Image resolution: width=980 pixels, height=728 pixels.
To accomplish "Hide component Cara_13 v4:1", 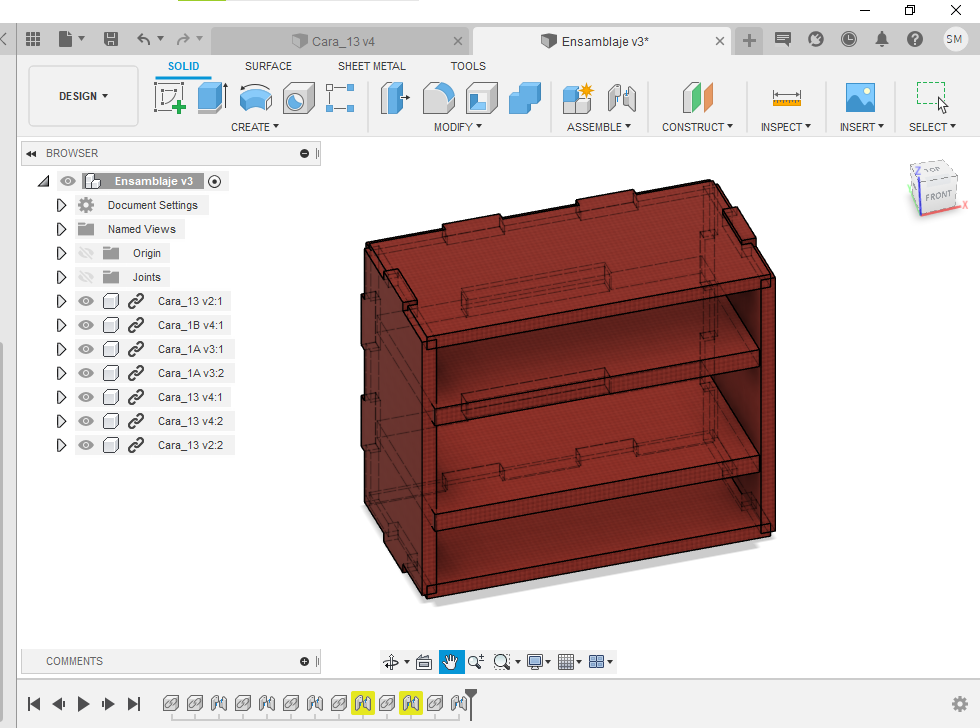I will (86, 397).
